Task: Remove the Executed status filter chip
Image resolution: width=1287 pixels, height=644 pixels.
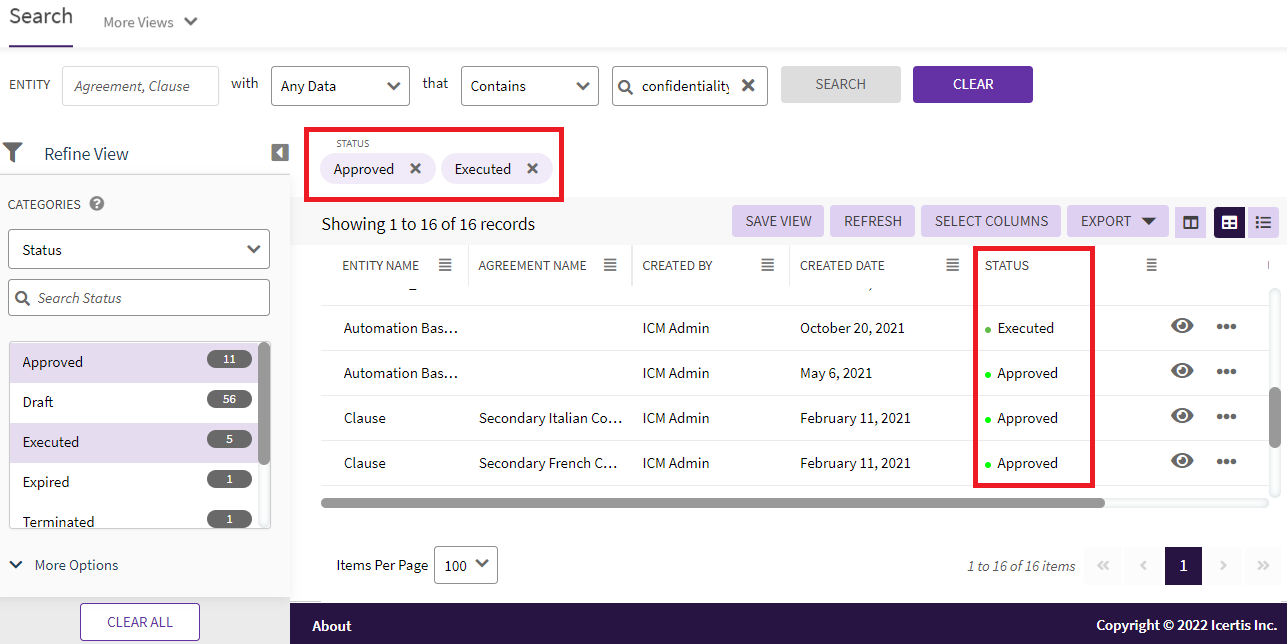Action: (532, 169)
